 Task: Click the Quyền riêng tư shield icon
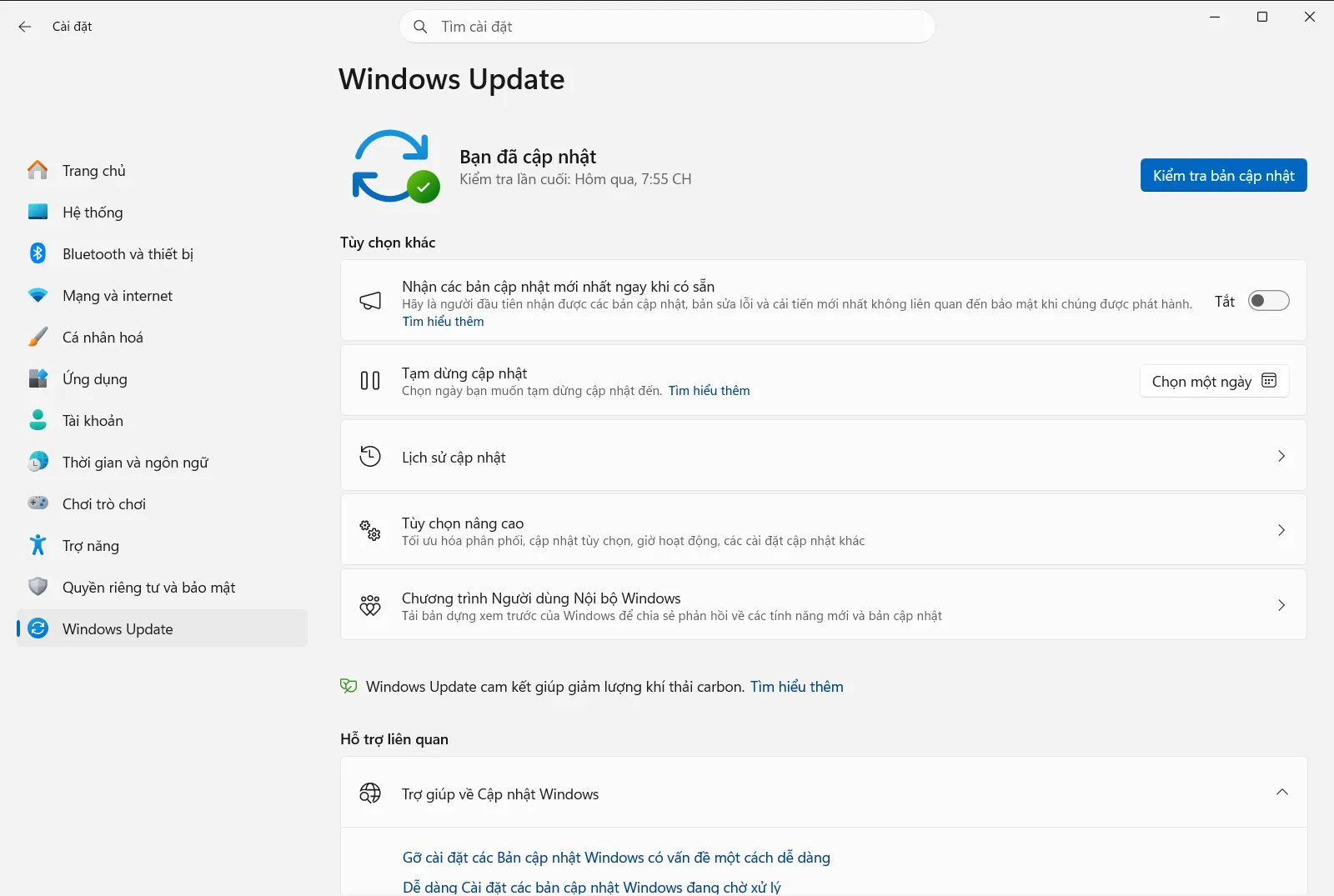point(38,587)
